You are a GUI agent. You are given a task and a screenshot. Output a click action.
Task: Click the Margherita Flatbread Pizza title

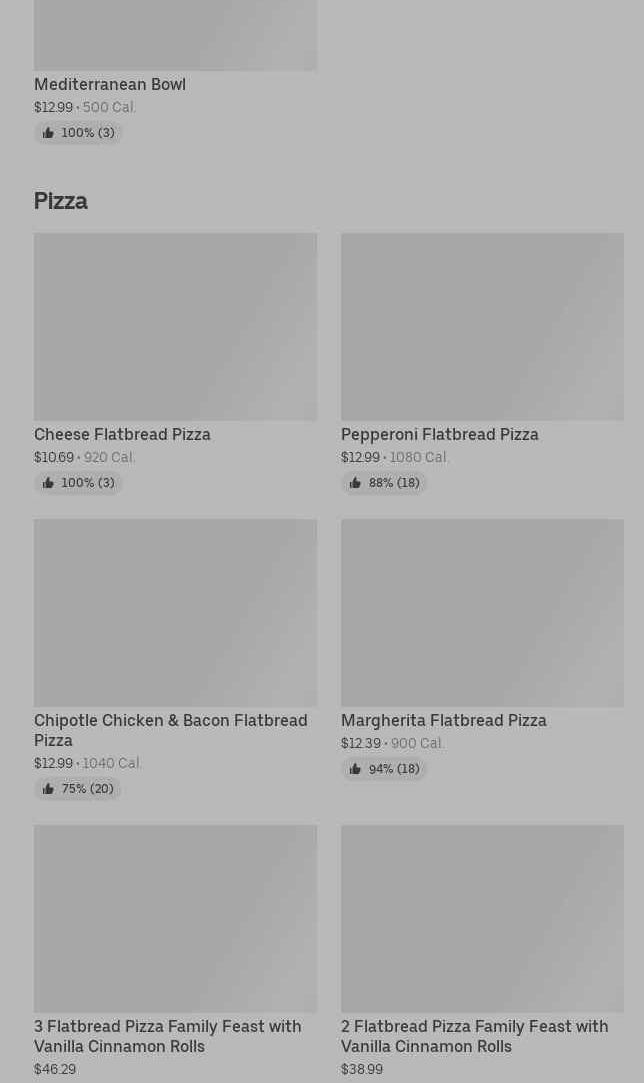coord(443,721)
